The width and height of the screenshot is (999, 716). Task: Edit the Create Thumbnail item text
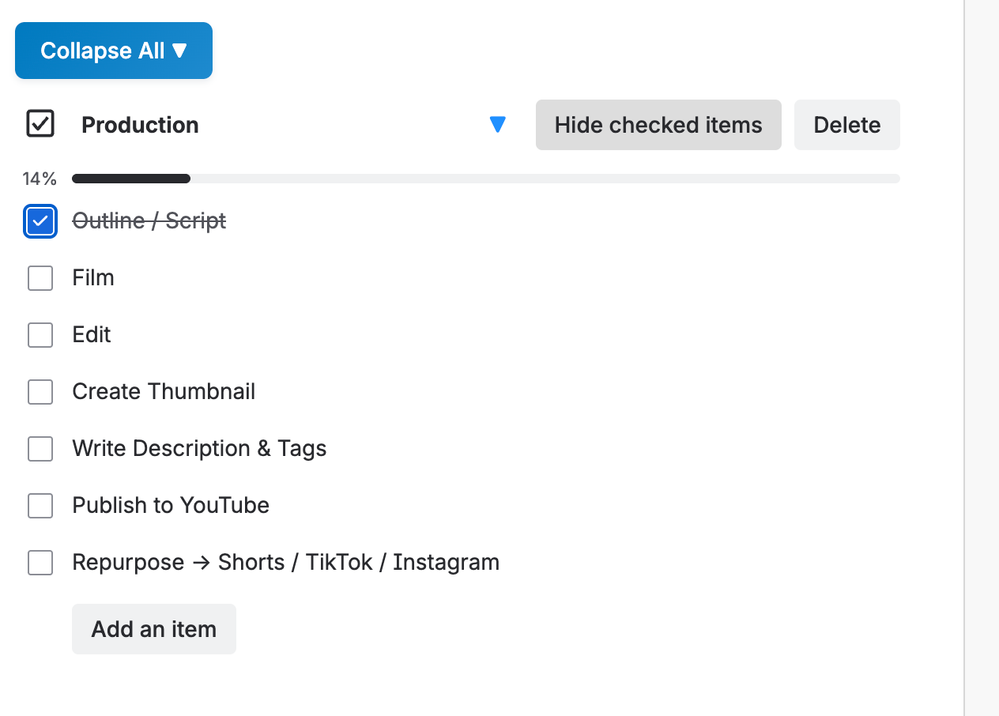(163, 392)
